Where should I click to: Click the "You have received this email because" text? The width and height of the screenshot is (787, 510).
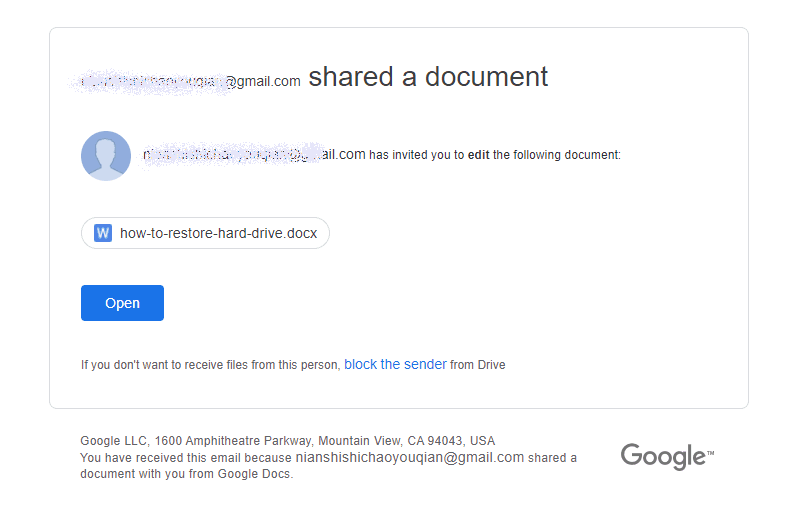coord(185,458)
